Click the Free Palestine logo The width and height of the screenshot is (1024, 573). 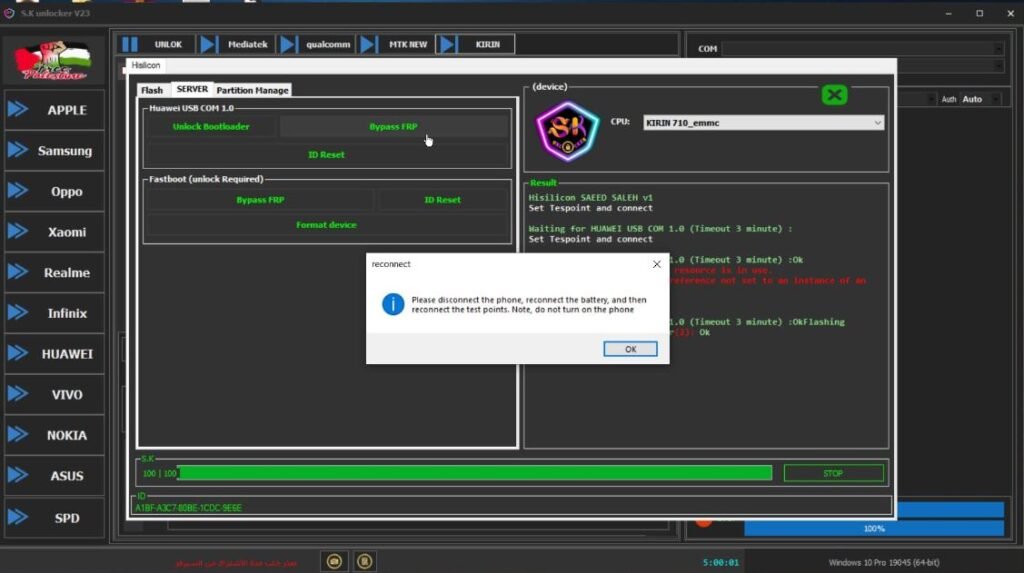pos(54,60)
